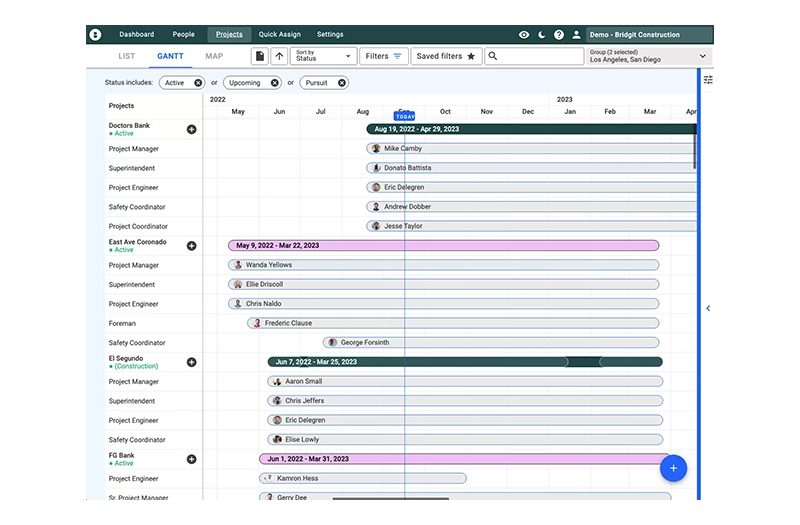This screenshot has height=525, width=800.
Task: Select Aaron Small's assignment bar
Action: 465,382
